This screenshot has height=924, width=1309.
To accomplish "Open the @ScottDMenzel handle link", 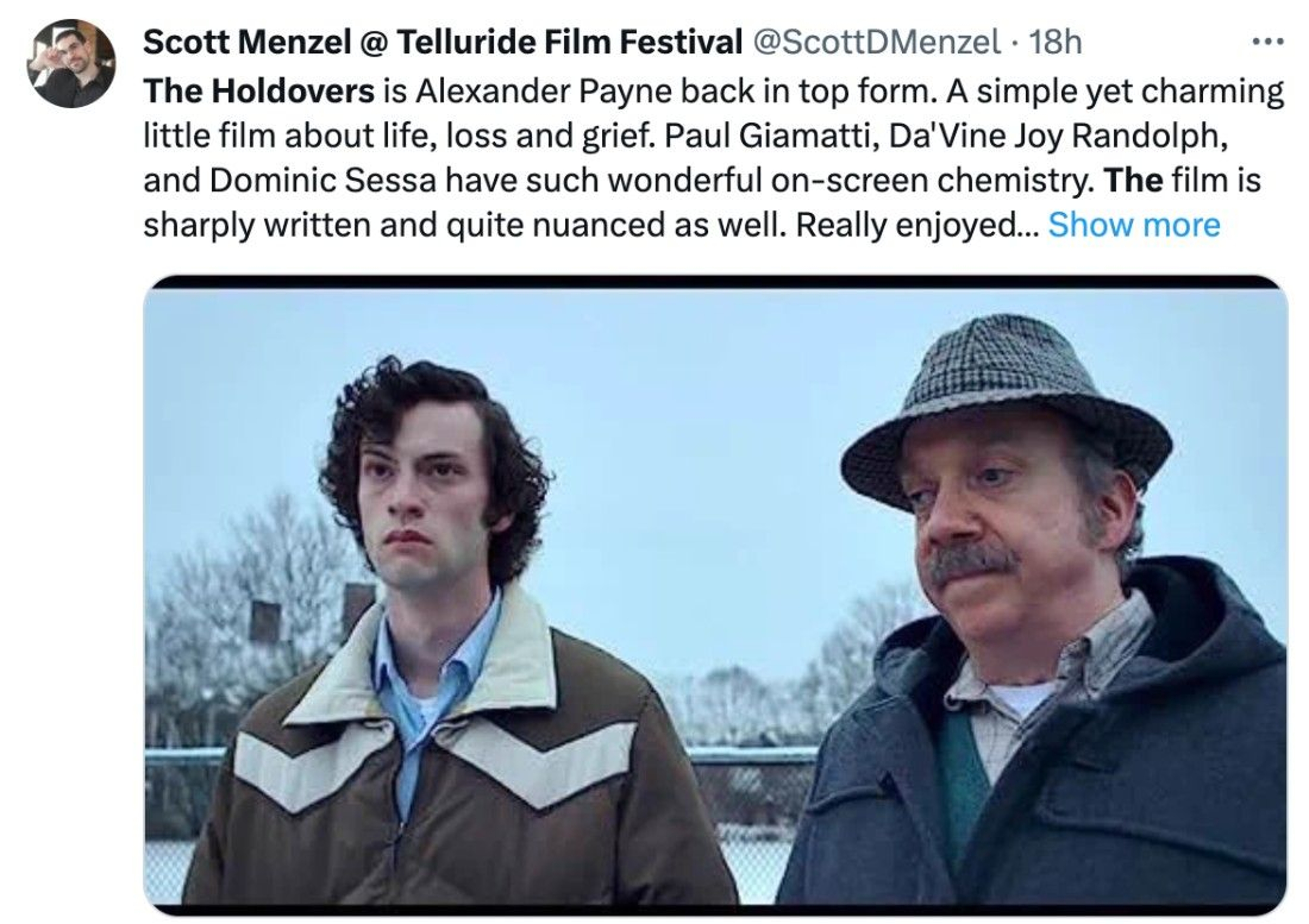I will 877,42.
